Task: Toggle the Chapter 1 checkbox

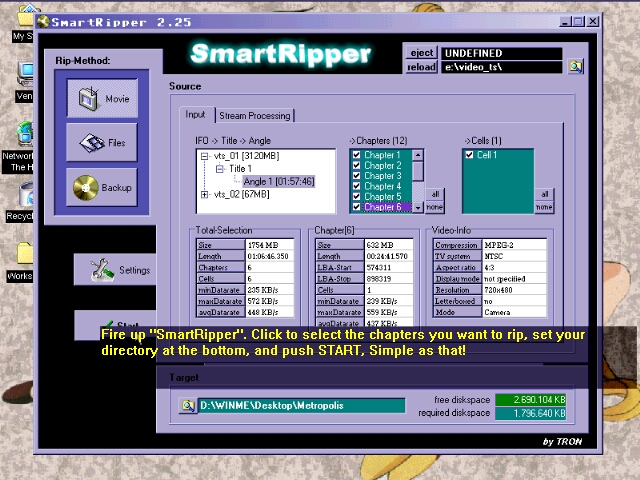Action: click(x=356, y=155)
